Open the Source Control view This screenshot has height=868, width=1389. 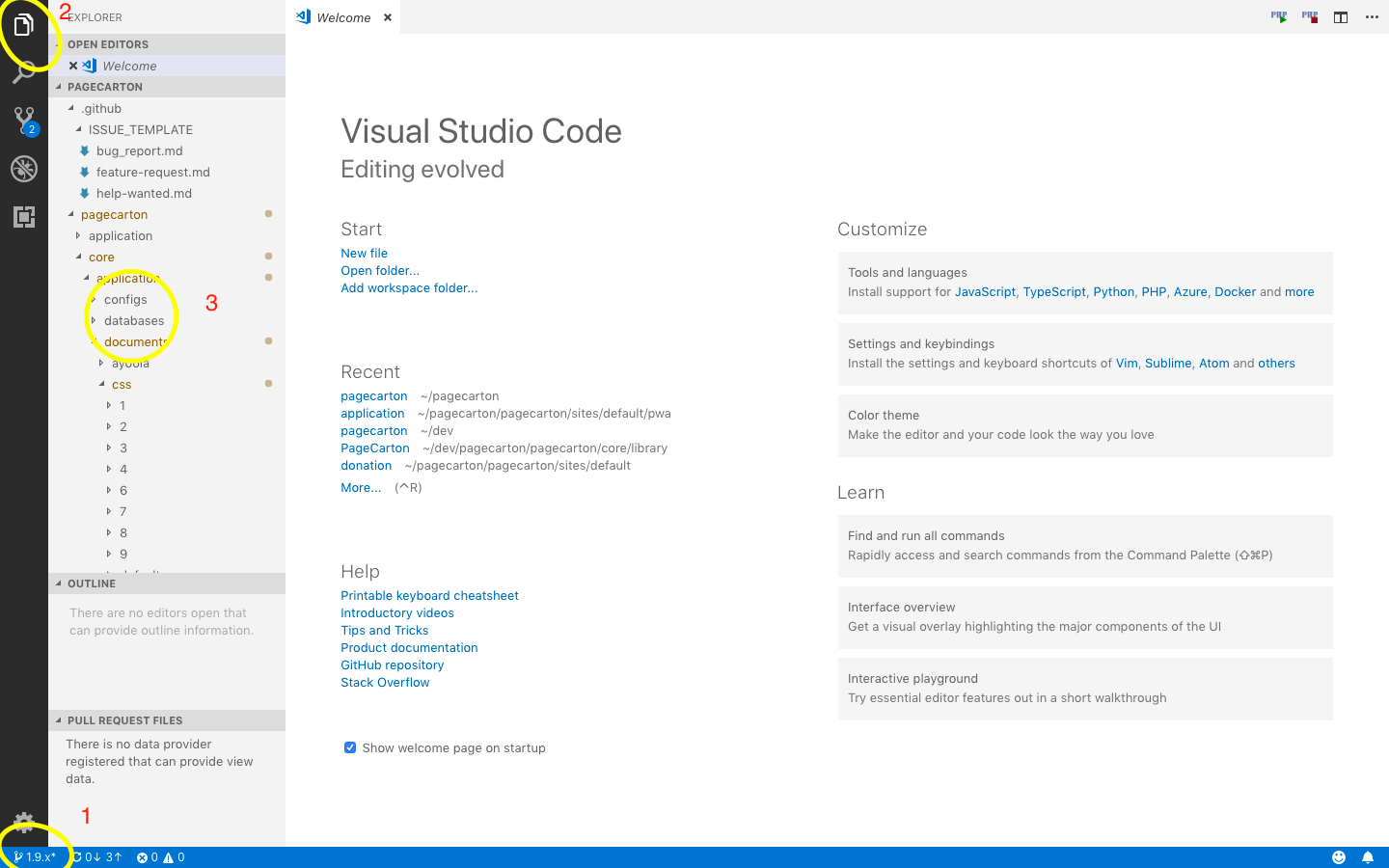pyautogui.click(x=24, y=121)
